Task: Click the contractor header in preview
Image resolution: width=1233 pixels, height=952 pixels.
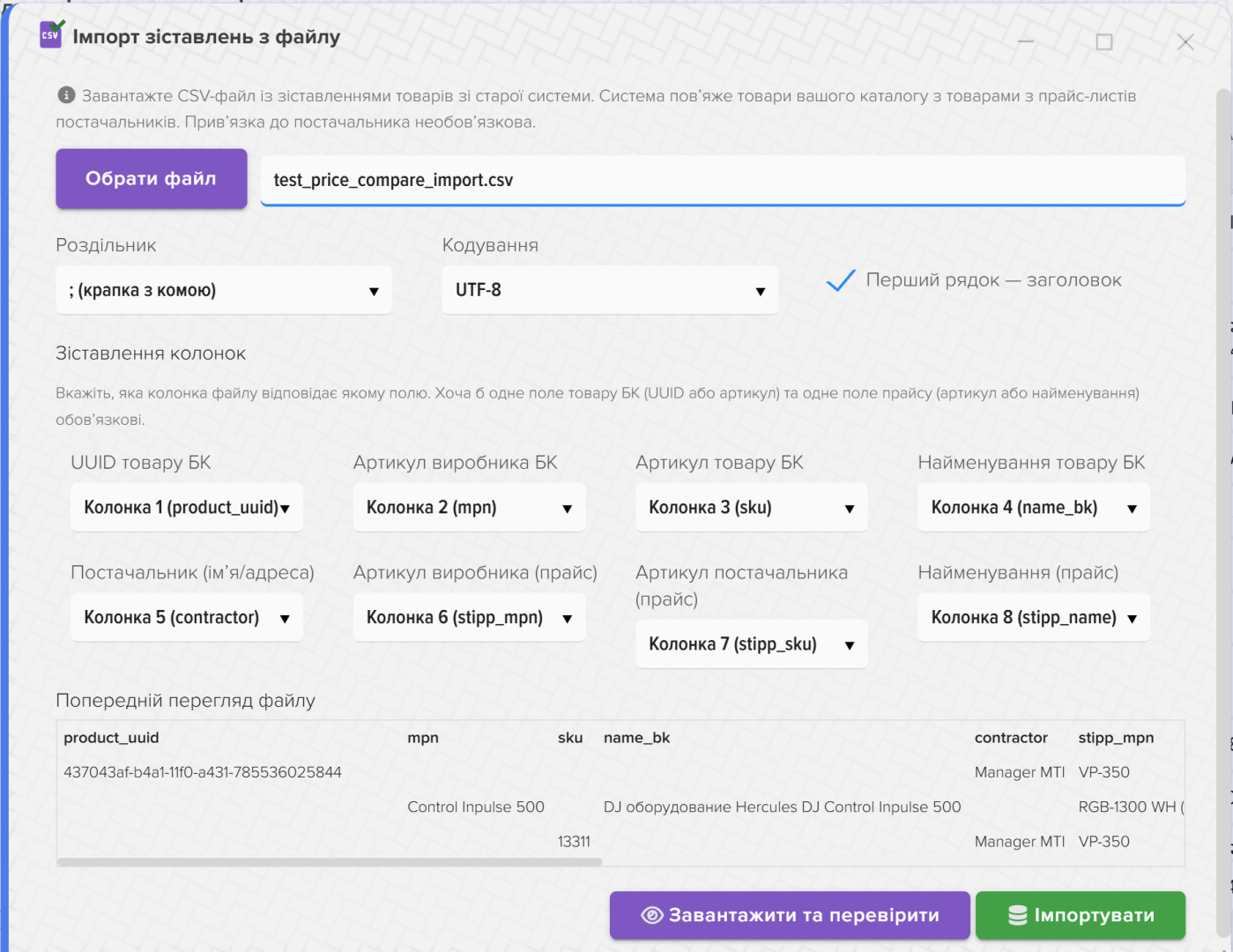Action: (x=1011, y=738)
